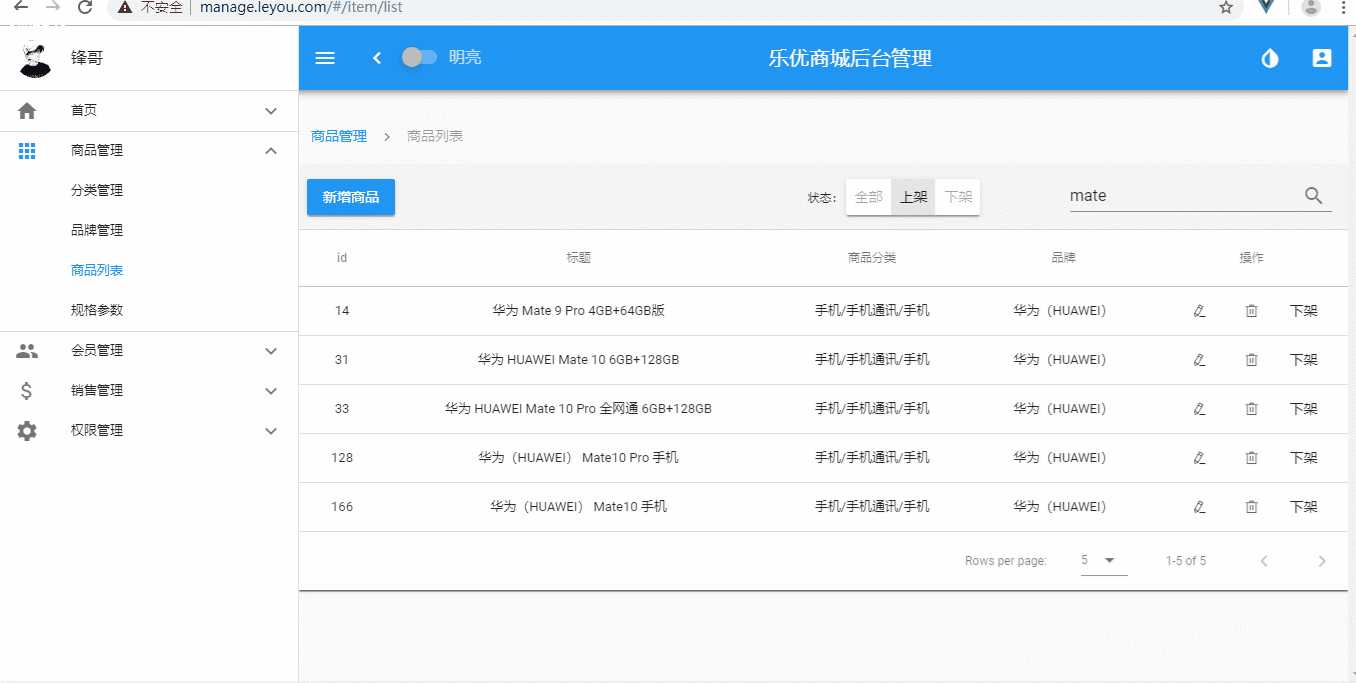
Task: Click the grid icon beside 商品管理
Action: [27, 151]
